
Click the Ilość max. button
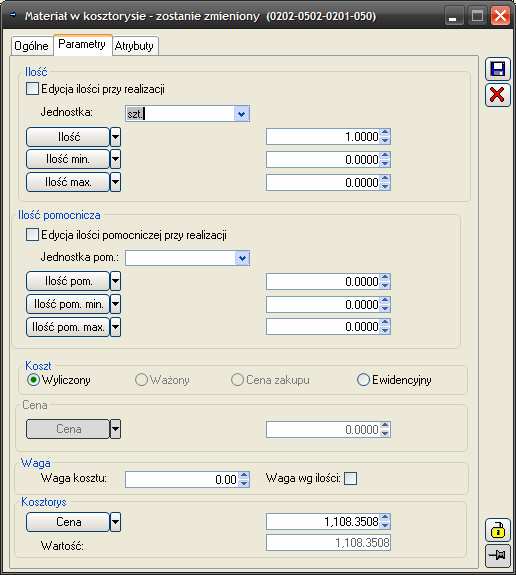[68, 182]
